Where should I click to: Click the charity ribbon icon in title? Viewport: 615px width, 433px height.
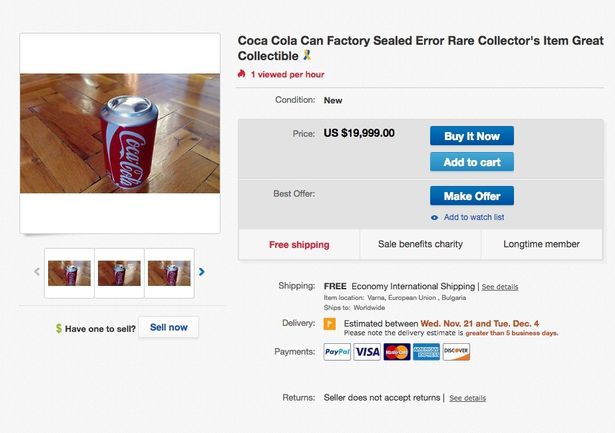pos(306,56)
